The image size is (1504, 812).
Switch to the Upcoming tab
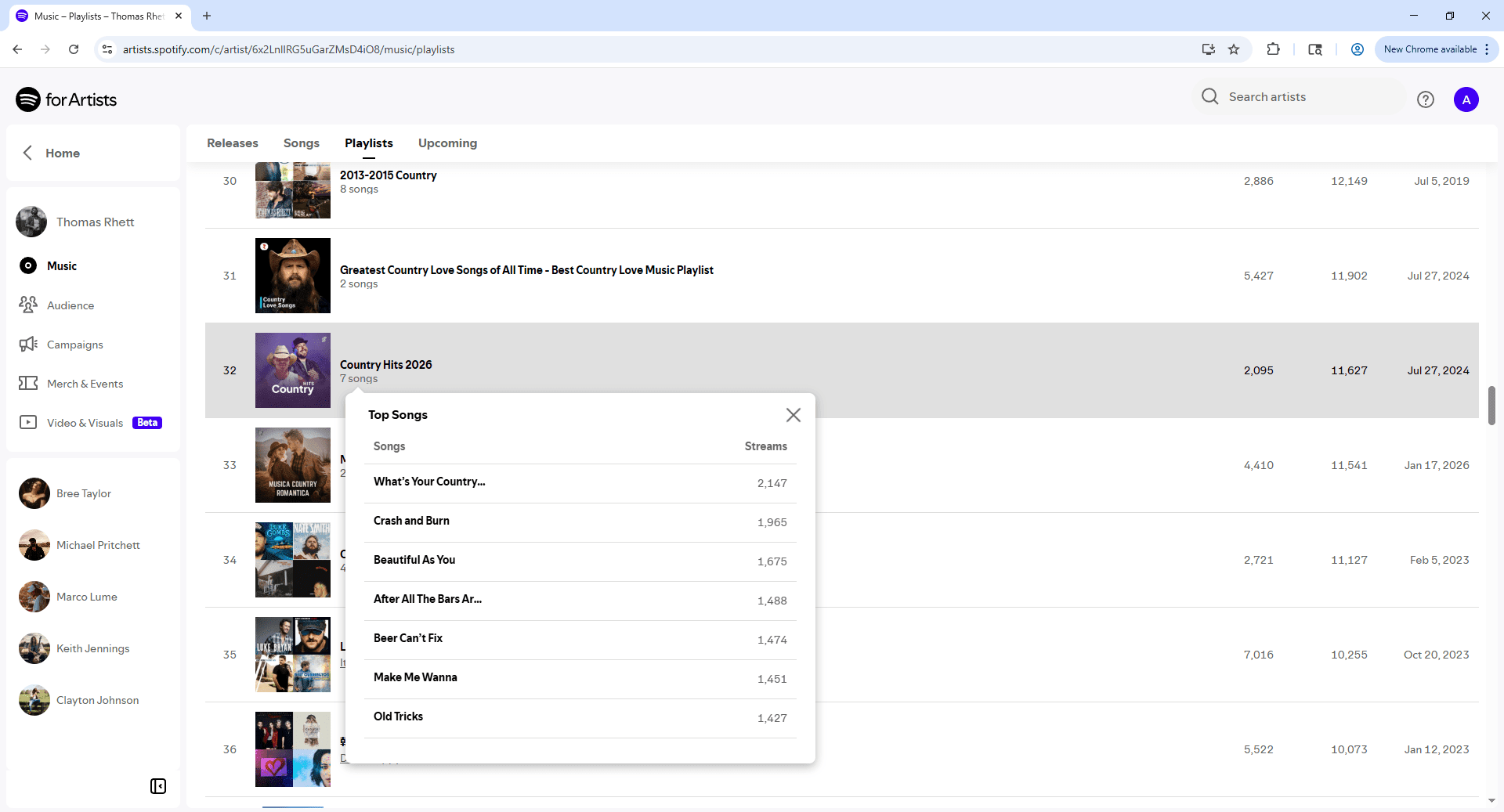click(x=447, y=143)
